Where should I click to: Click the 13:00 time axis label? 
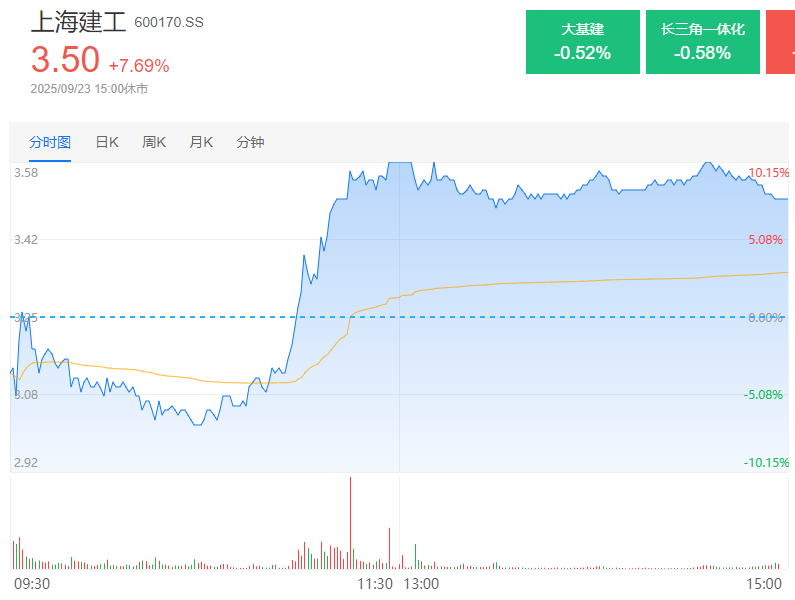421,583
